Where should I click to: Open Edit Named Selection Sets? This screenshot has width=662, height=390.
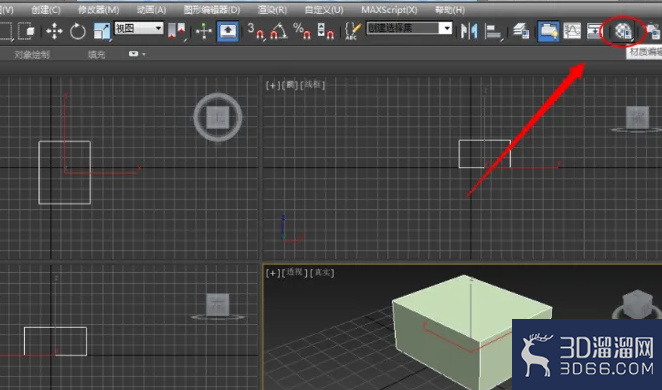pyautogui.click(x=353, y=31)
